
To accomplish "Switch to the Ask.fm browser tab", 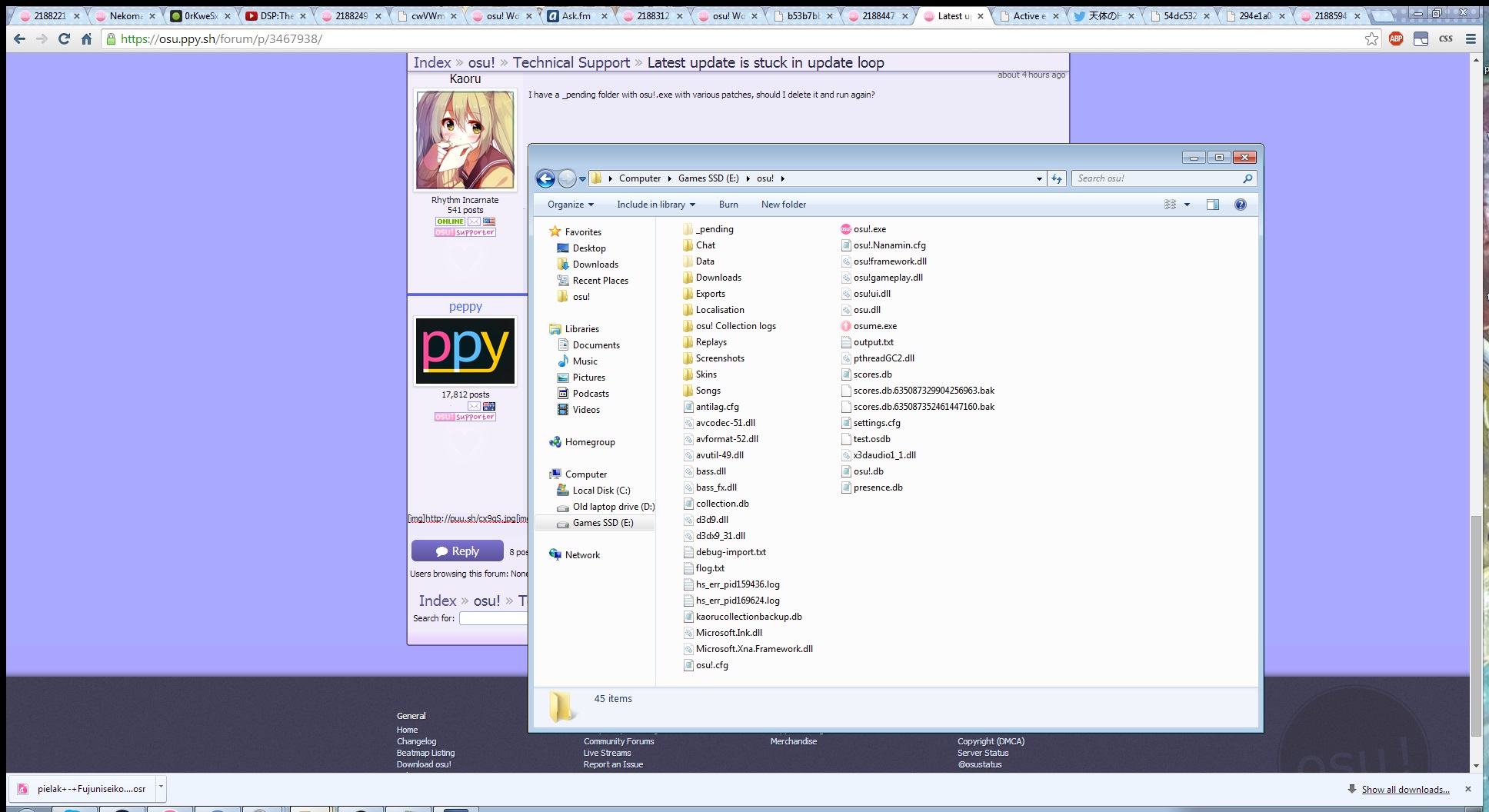I will pyautogui.click(x=576, y=15).
